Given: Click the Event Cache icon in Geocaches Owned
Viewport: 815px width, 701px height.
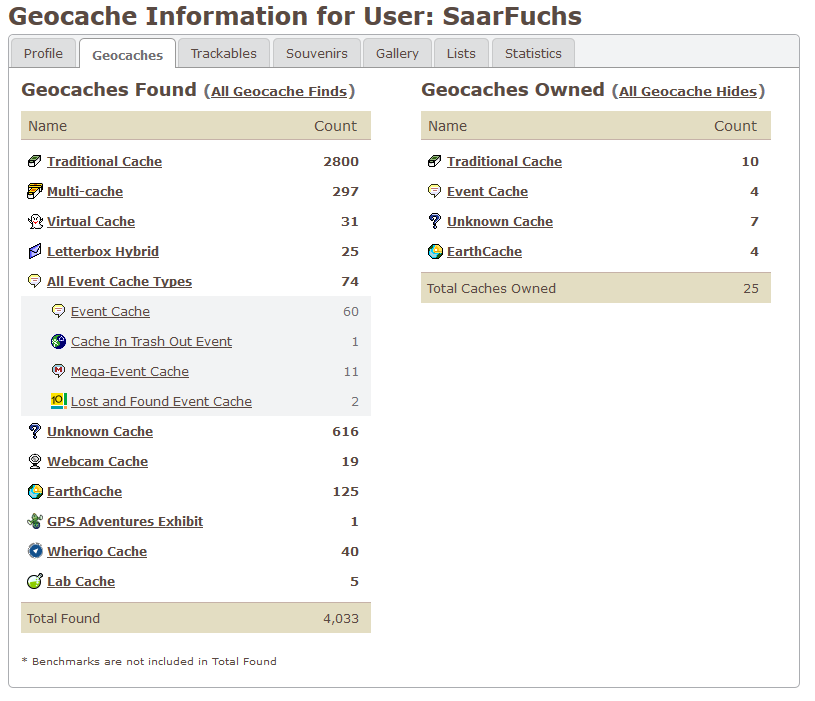Looking at the screenshot, I should pyautogui.click(x=435, y=191).
